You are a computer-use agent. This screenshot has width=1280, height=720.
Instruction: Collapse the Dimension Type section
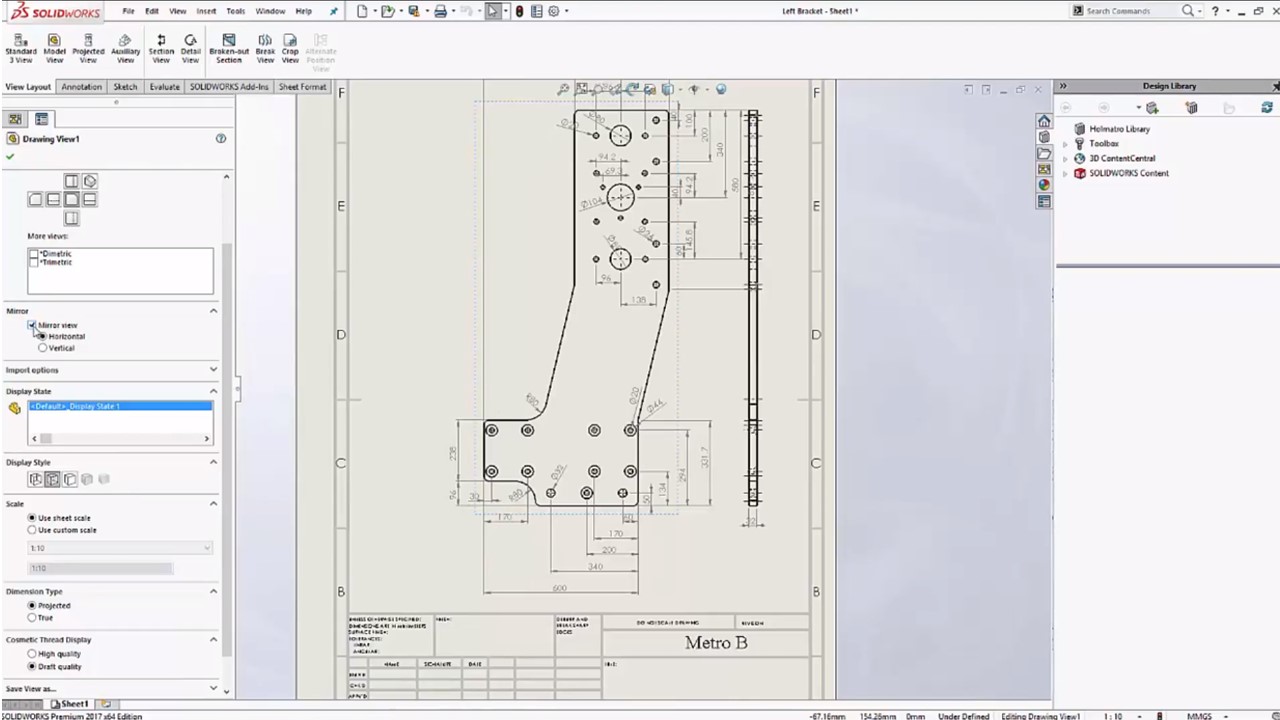(213, 591)
